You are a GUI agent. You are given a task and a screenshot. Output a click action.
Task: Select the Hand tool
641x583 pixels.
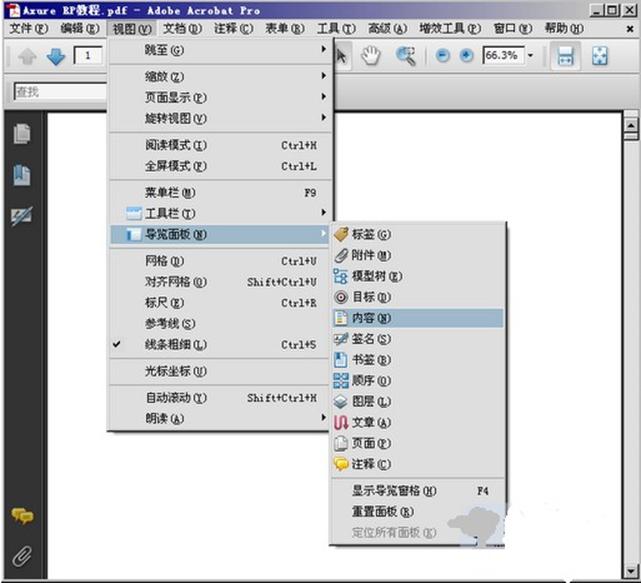(x=371, y=56)
